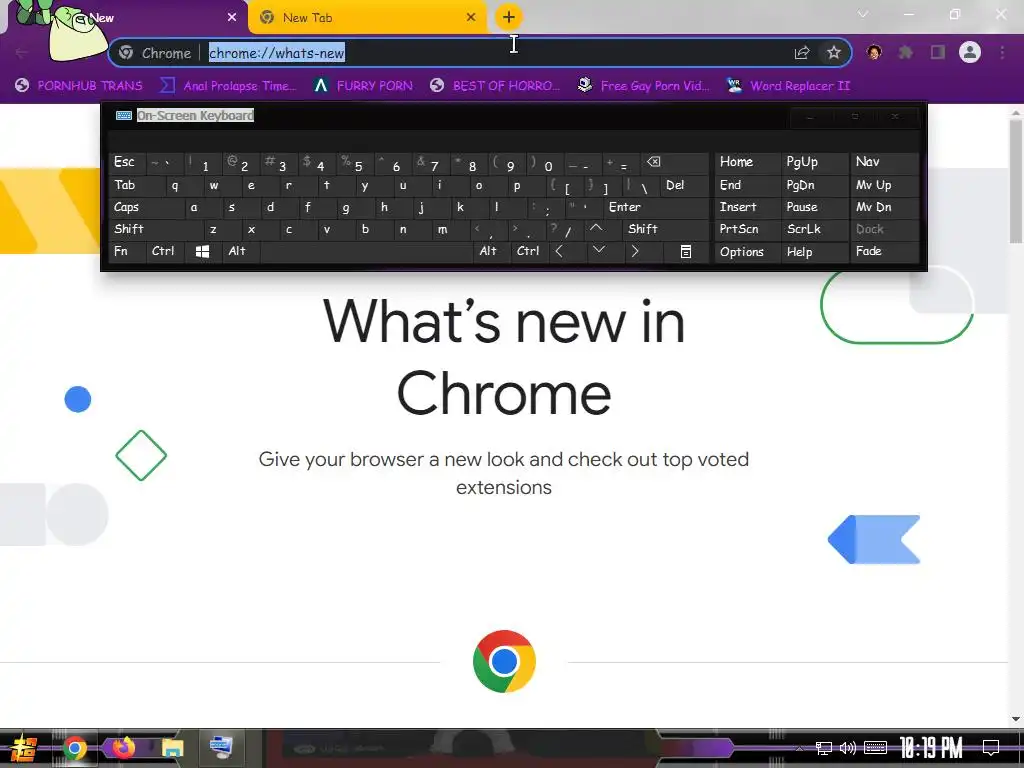The width and height of the screenshot is (1024, 768).
Task: Open Chrome's three-dot menu
Action: coord(1002,52)
